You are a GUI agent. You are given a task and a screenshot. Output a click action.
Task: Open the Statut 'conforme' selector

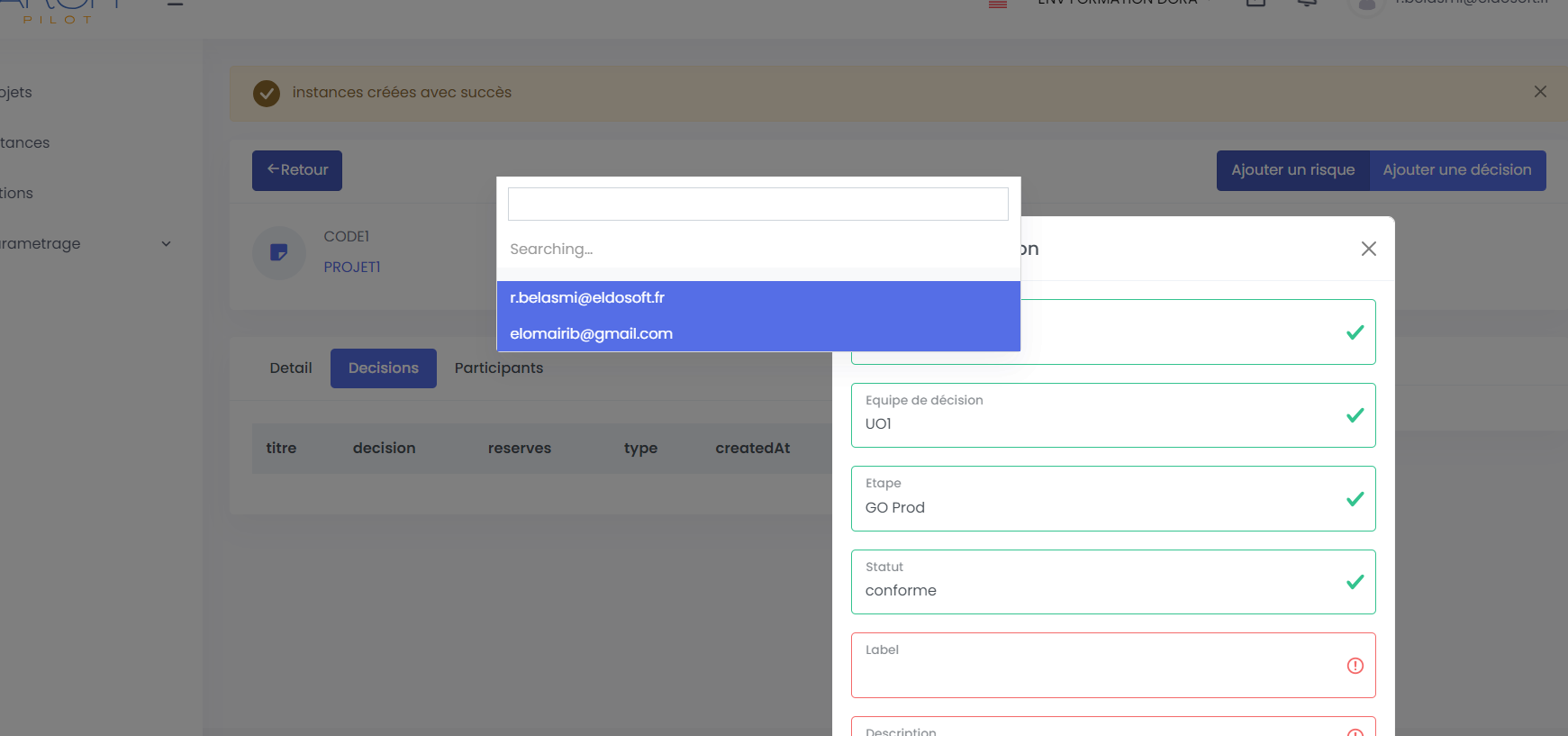(x=1094, y=582)
